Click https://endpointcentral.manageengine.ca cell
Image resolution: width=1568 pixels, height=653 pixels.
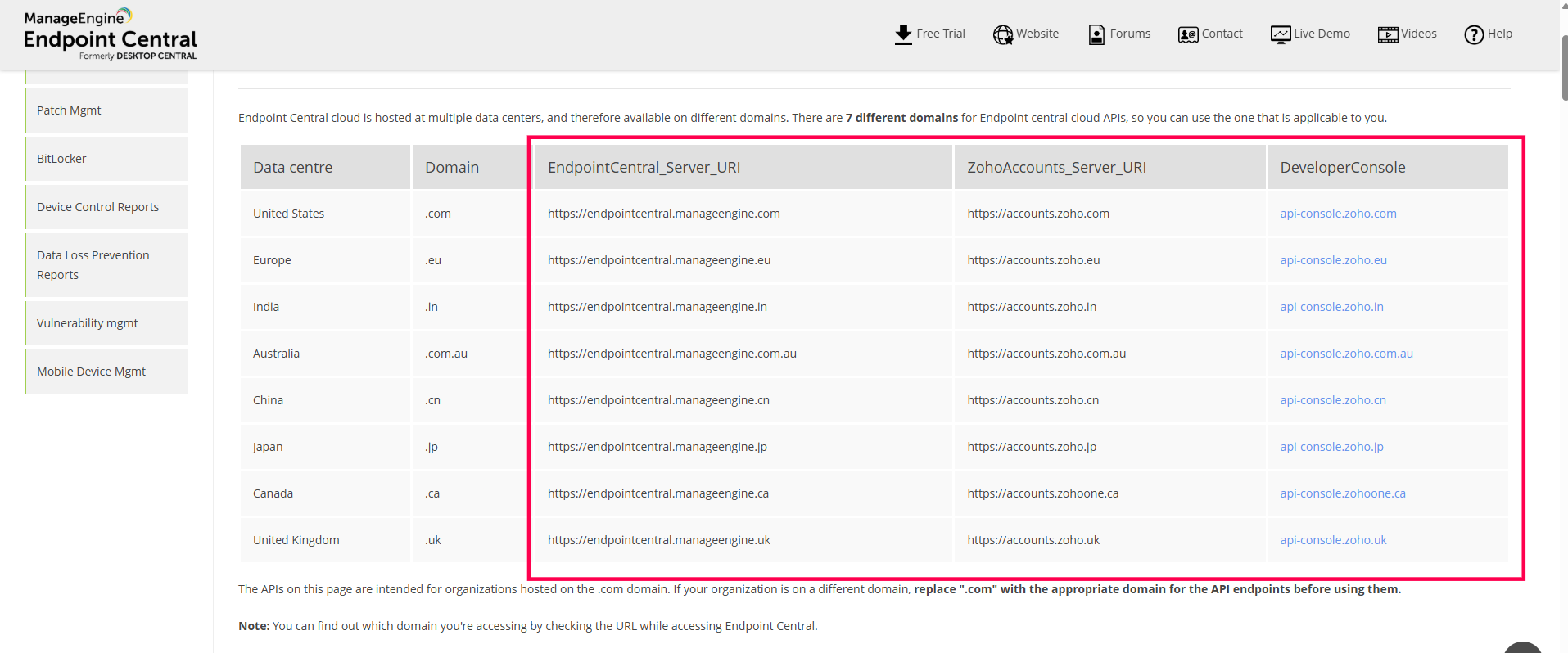pos(743,493)
